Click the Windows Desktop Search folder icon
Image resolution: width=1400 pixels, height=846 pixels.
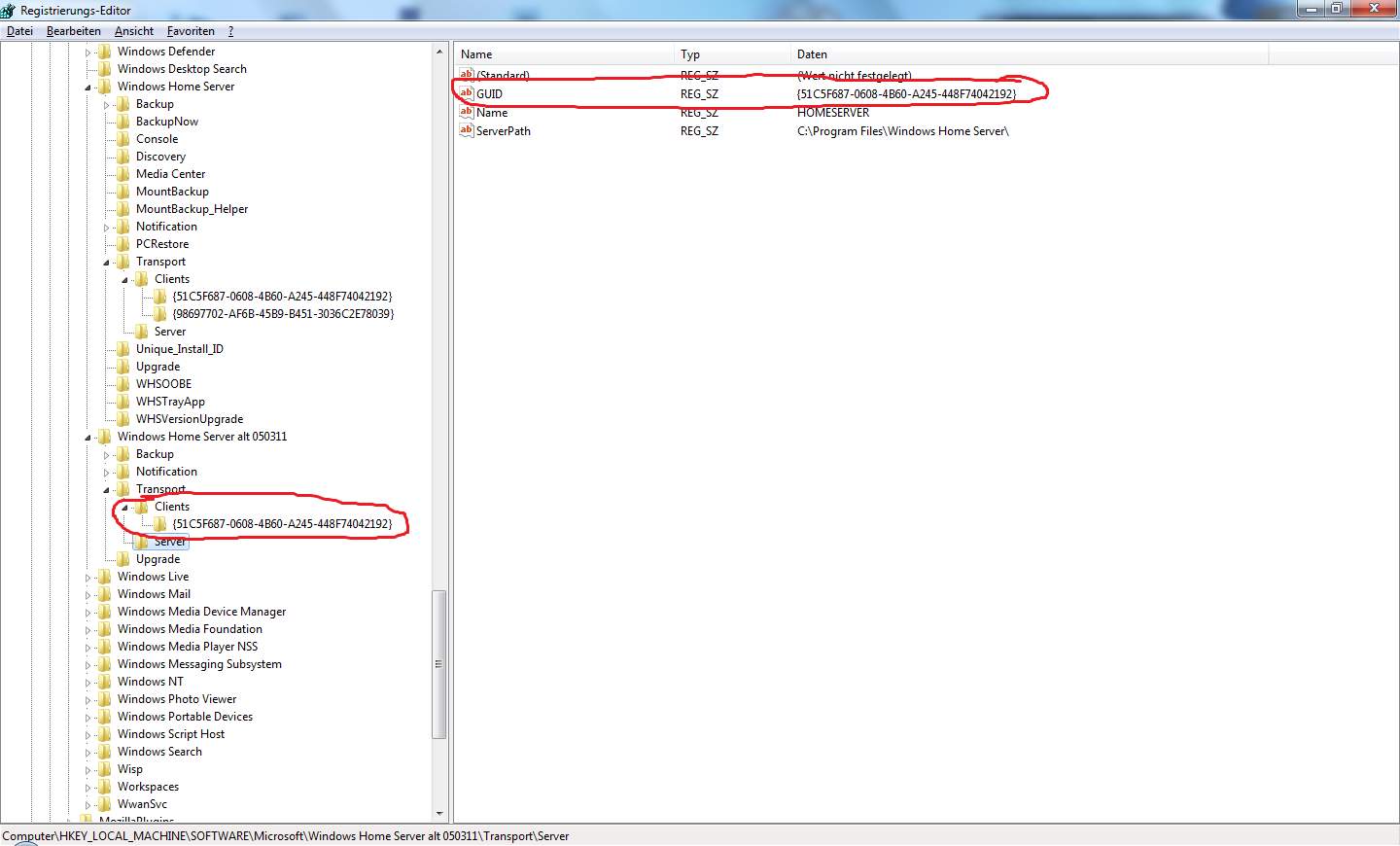tap(105, 69)
